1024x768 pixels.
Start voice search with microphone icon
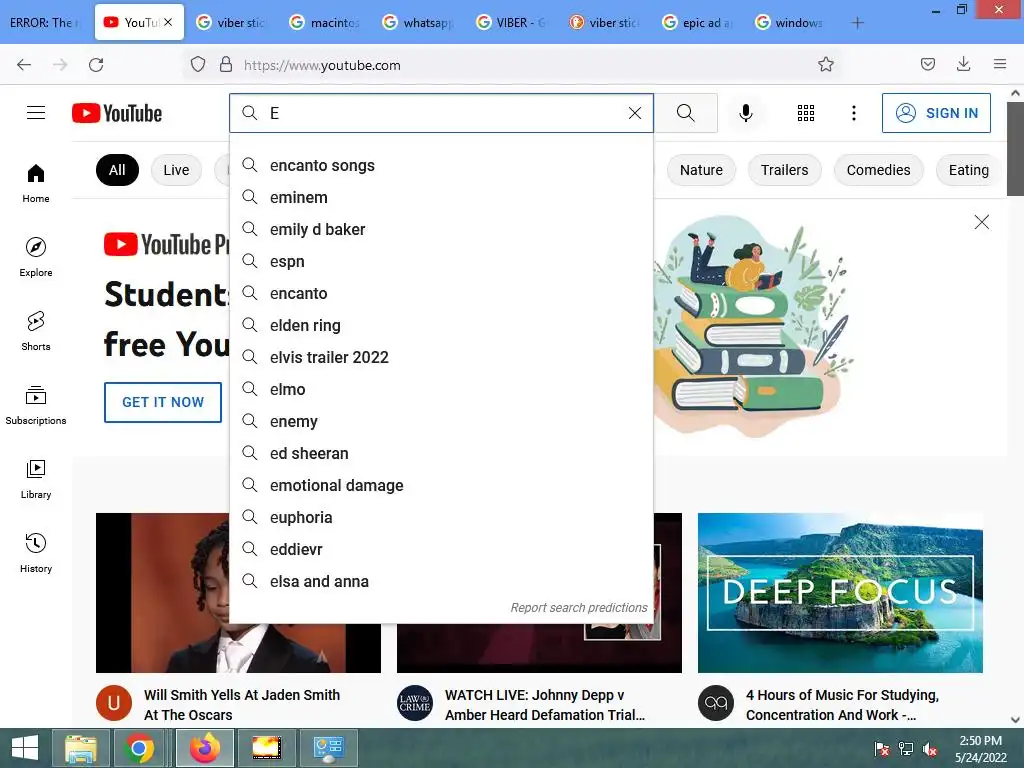(x=746, y=113)
